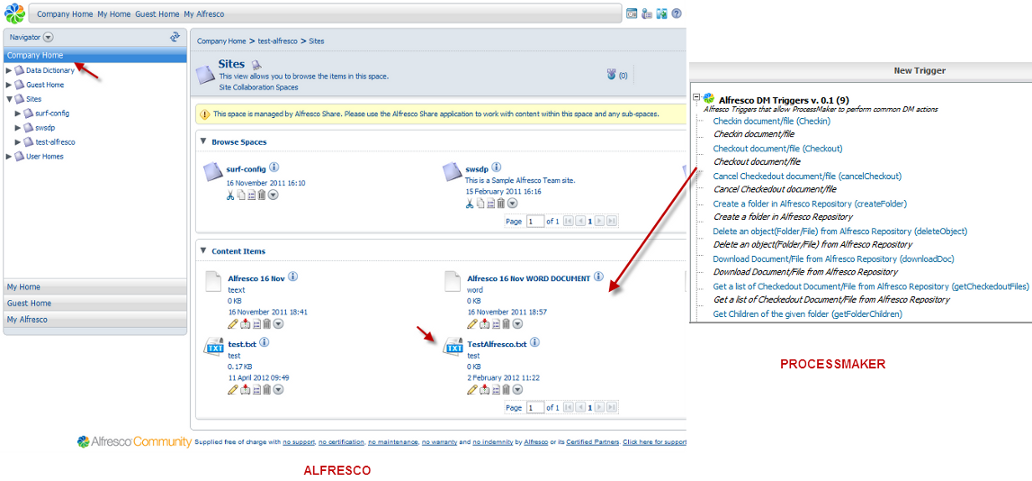Click the page number field in Content Items
This screenshot has height=481, width=1032.
pos(535,408)
